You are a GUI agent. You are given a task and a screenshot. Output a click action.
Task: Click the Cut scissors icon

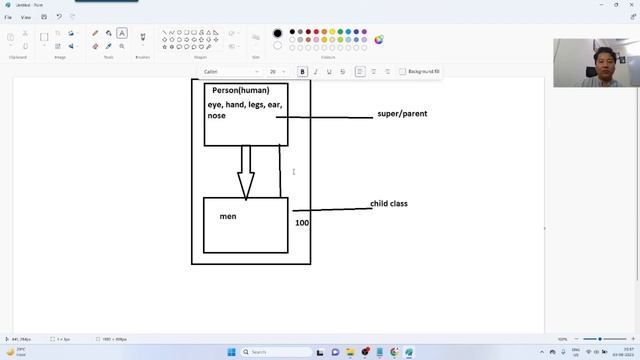(25, 33)
